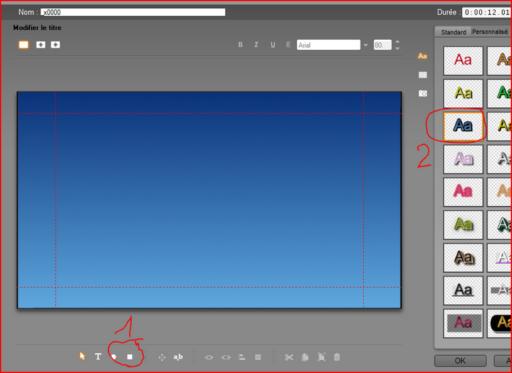Select the highlighted still-title type button
Image resolution: width=512 pixels, height=373 pixels.
click(x=23, y=44)
